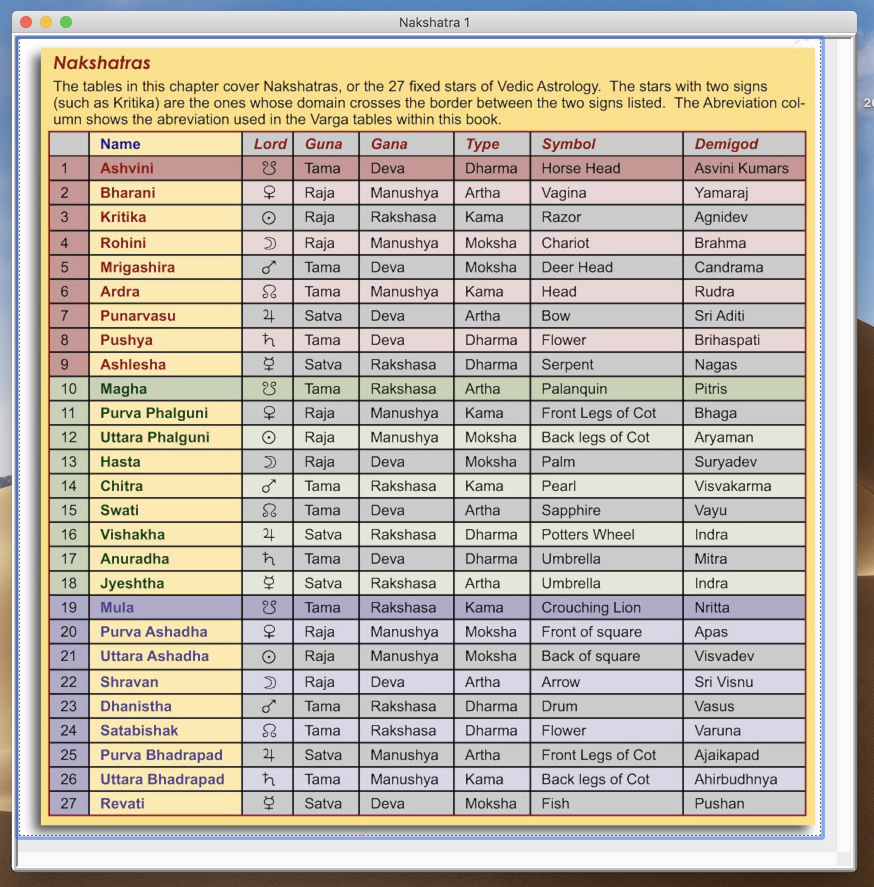Click the Nakshatras chapter heading
The image size is (874, 887).
101,63
